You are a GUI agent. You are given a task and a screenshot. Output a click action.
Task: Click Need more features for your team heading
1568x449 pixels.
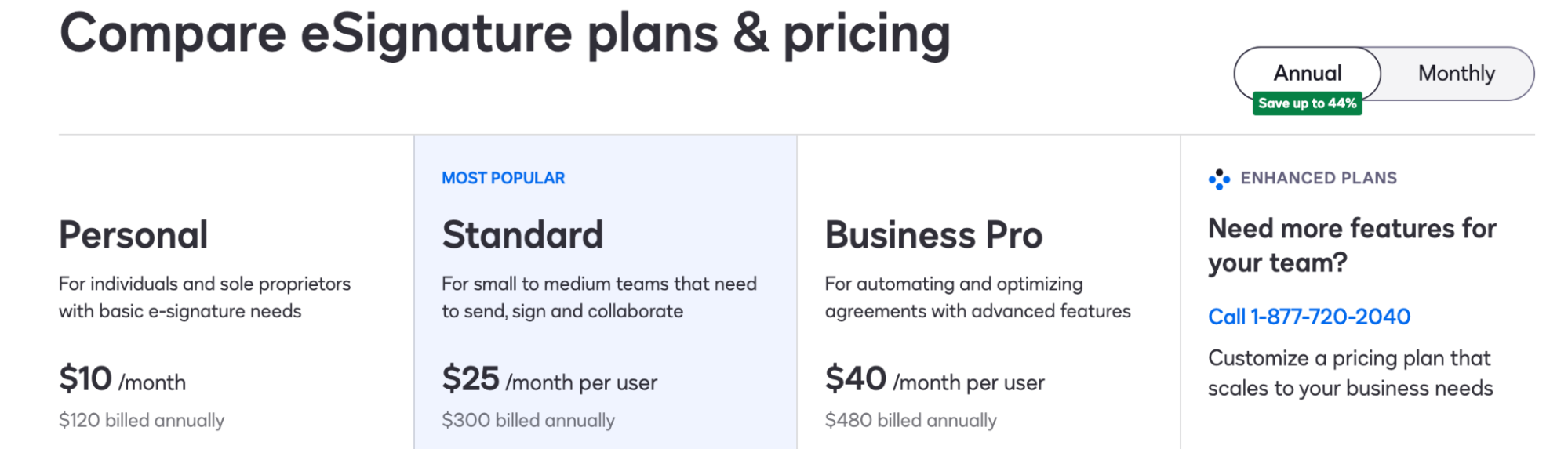point(1352,245)
